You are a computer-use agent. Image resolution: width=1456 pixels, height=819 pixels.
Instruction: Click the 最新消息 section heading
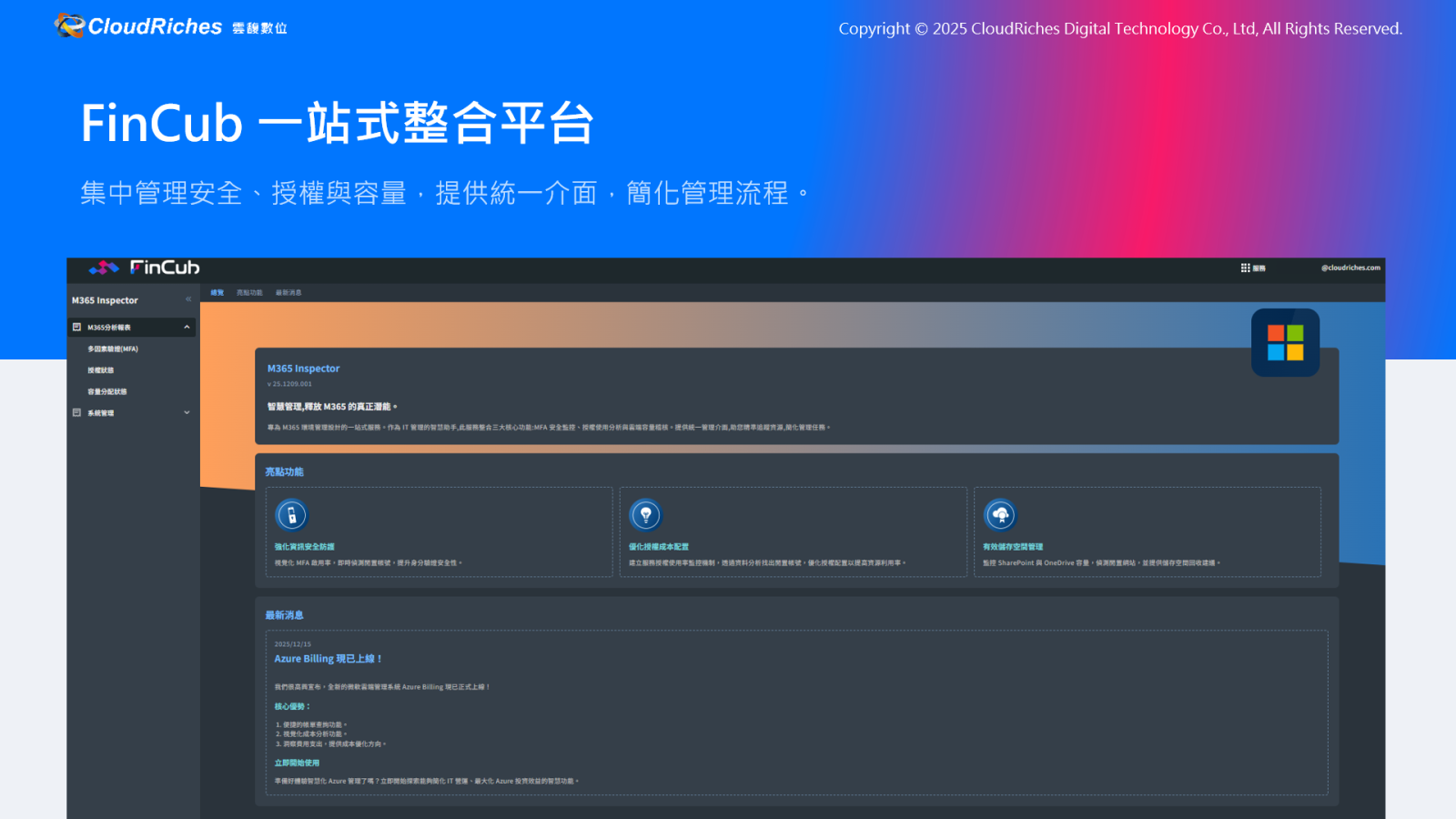285,615
